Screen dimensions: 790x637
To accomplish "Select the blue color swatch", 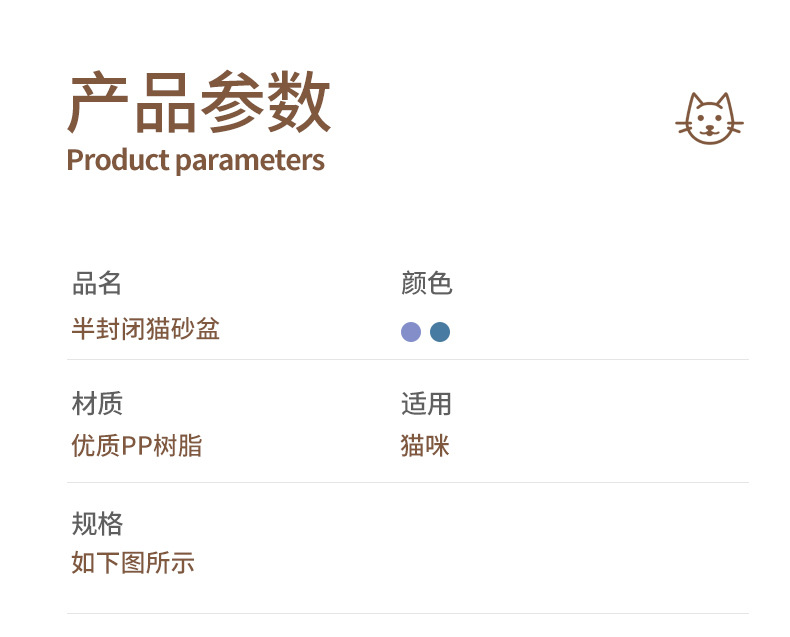I will pos(440,332).
